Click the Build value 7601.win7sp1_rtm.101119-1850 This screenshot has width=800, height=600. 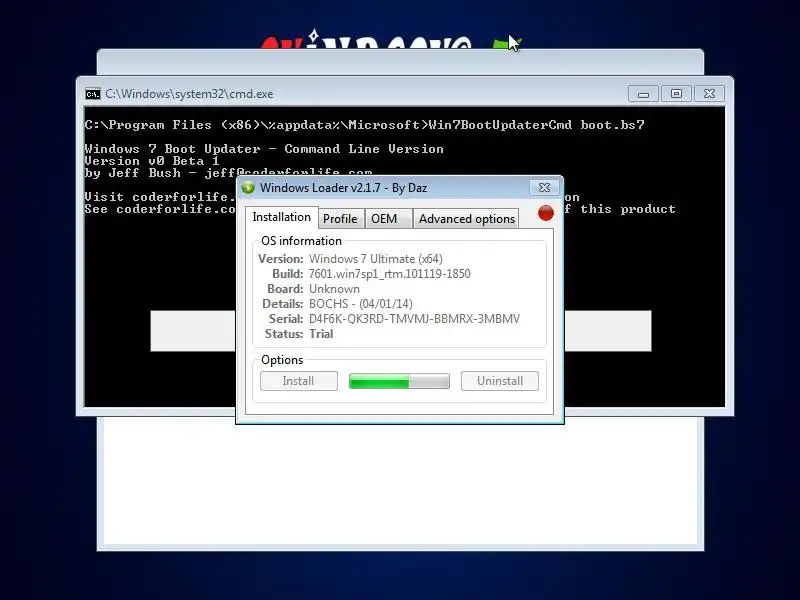tap(389, 274)
